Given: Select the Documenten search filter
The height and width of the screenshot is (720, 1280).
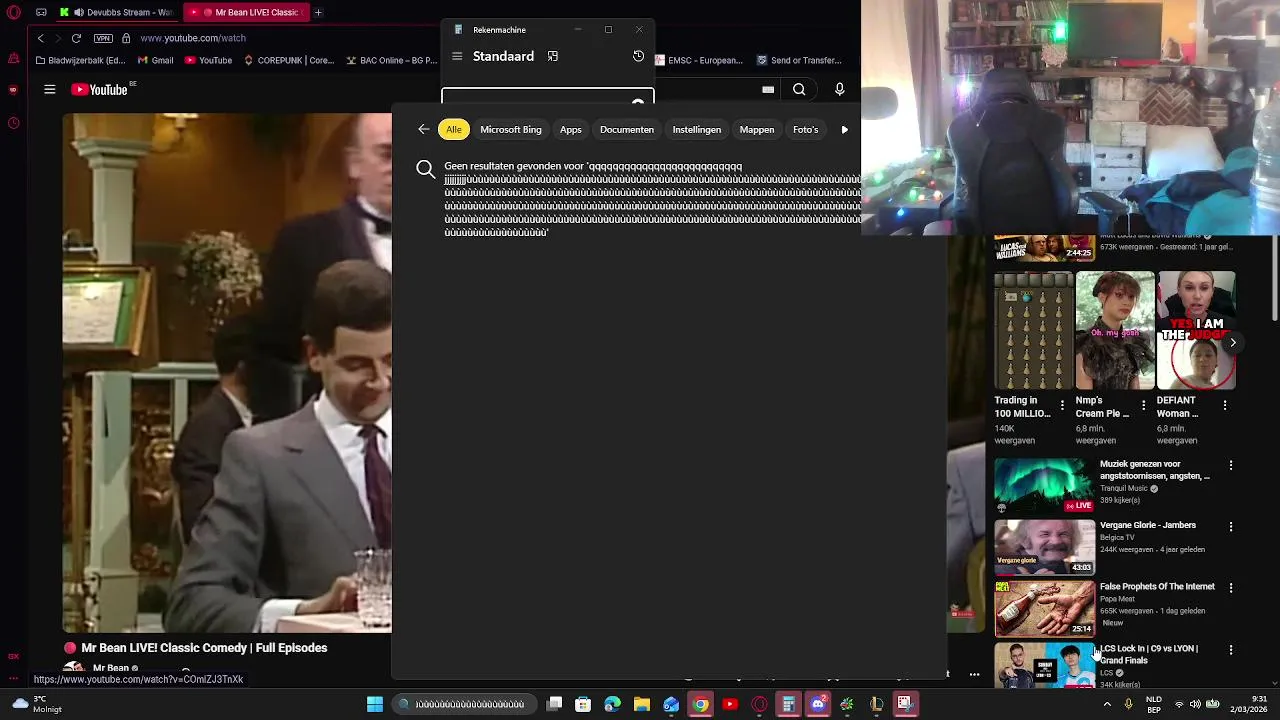Looking at the screenshot, I should click(x=627, y=129).
